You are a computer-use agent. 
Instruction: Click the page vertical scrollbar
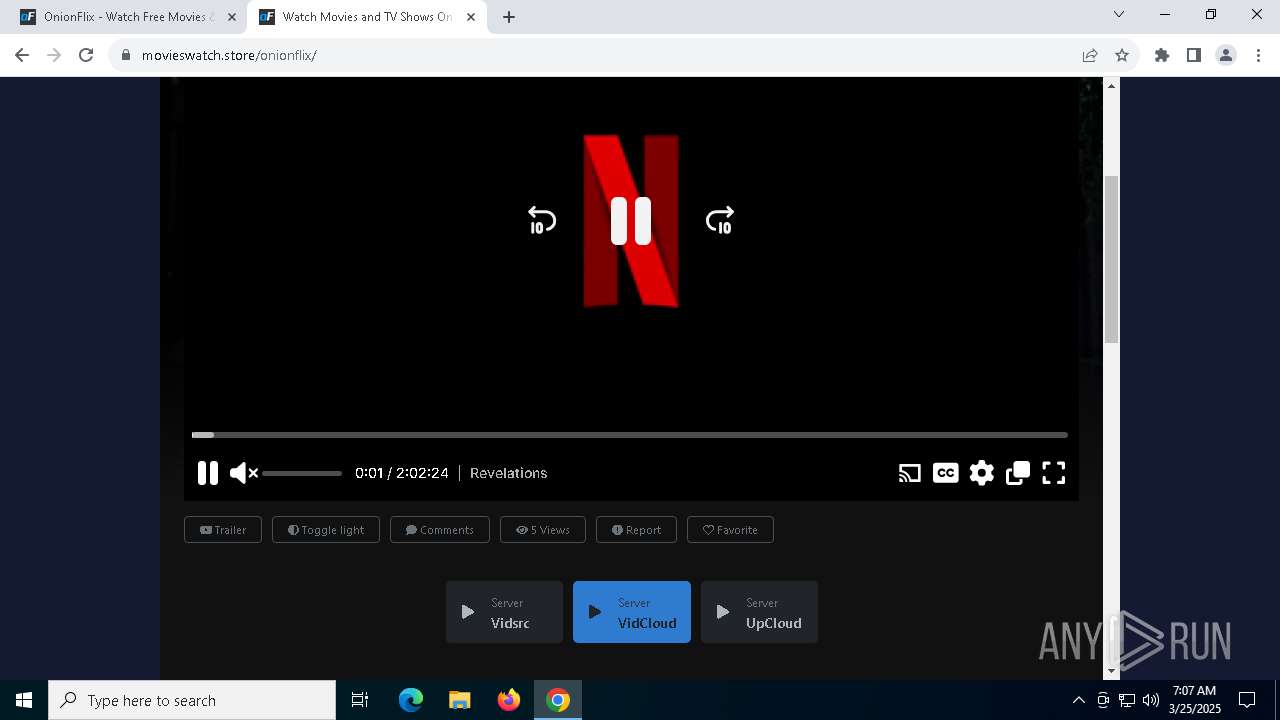(1111, 260)
